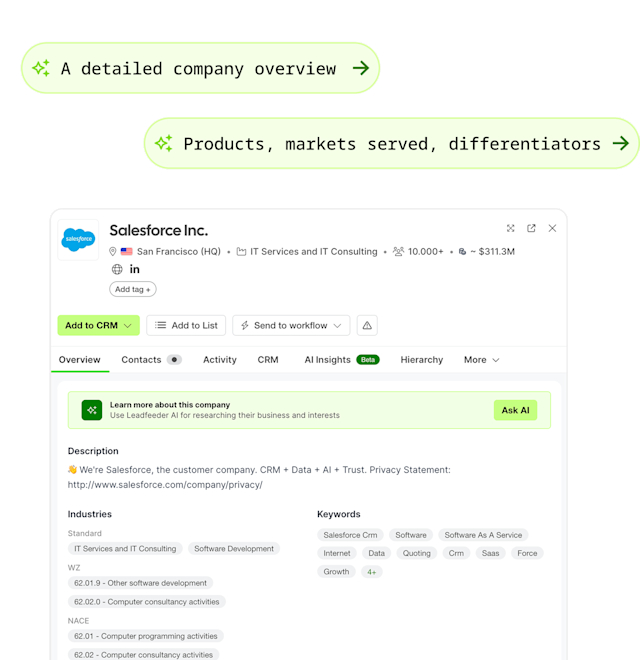Click the green Leadfeeder AI sparkle icon
Viewport: 640px width, 660px height.
point(92,410)
